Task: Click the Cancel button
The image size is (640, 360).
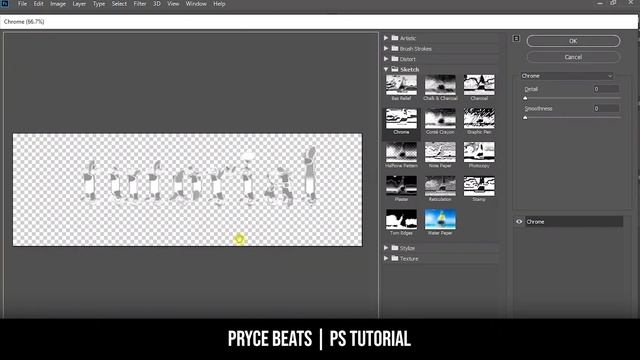Action: (573, 57)
